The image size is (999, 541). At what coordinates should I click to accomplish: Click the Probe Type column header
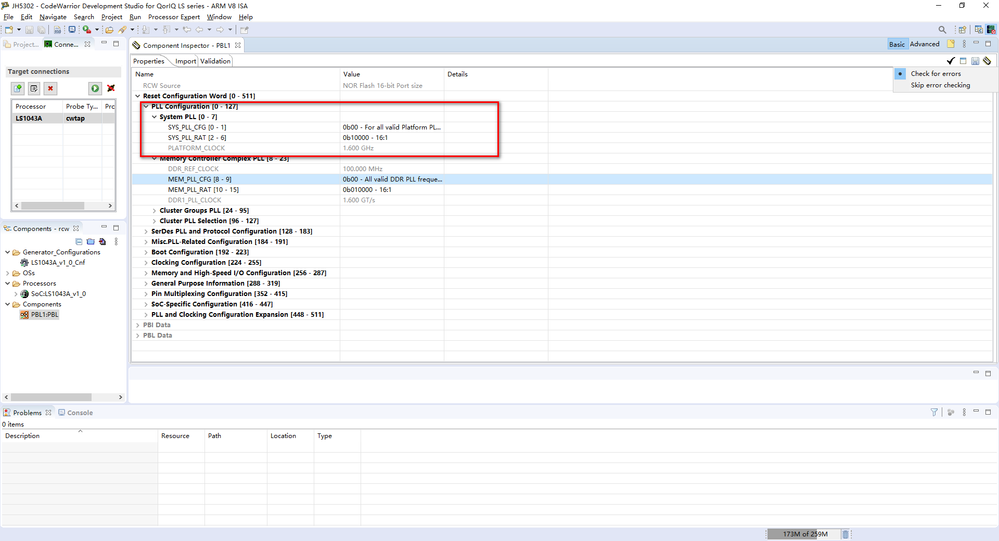pos(82,106)
